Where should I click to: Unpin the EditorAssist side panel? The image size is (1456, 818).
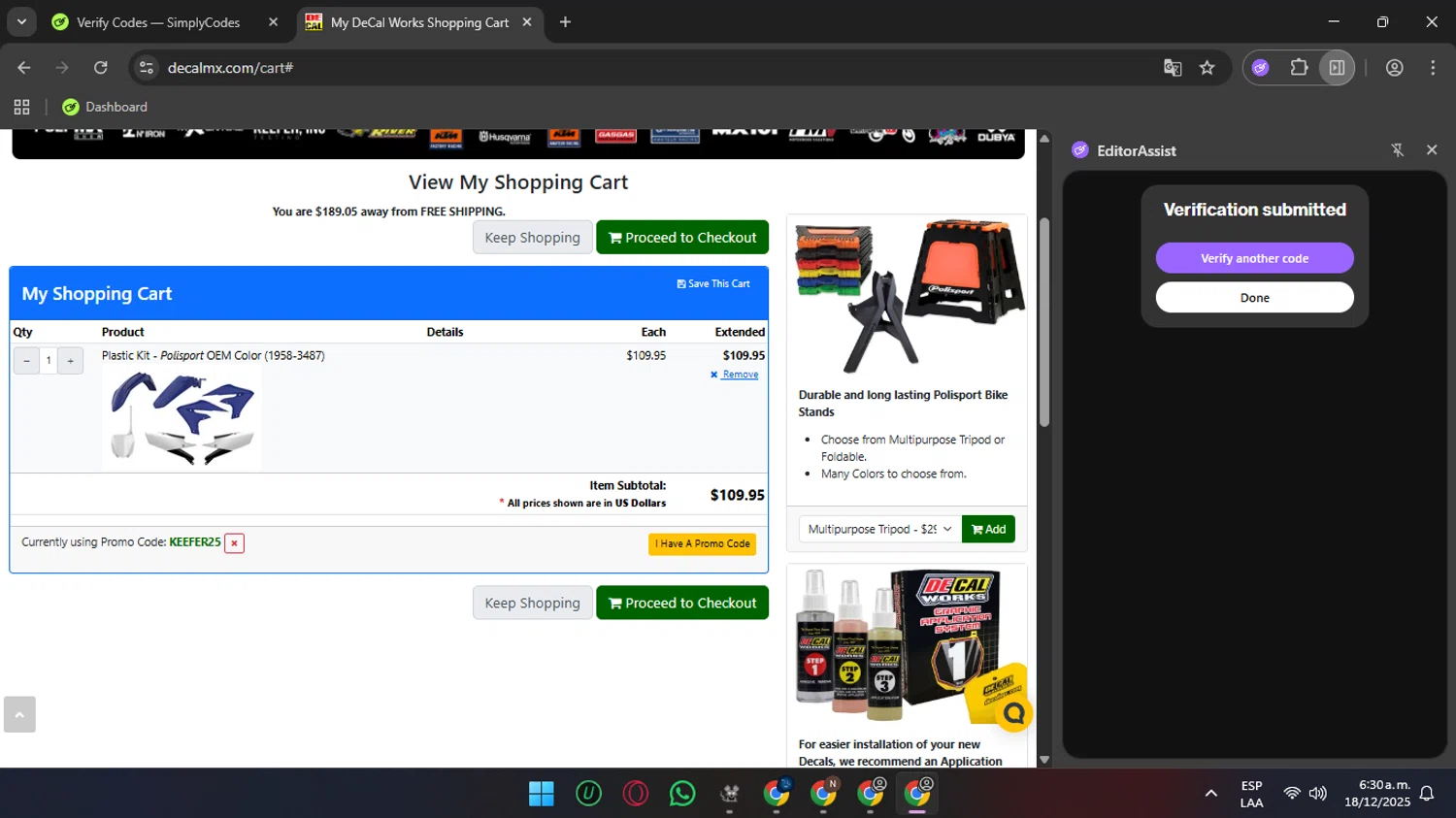coord(1397,150)
